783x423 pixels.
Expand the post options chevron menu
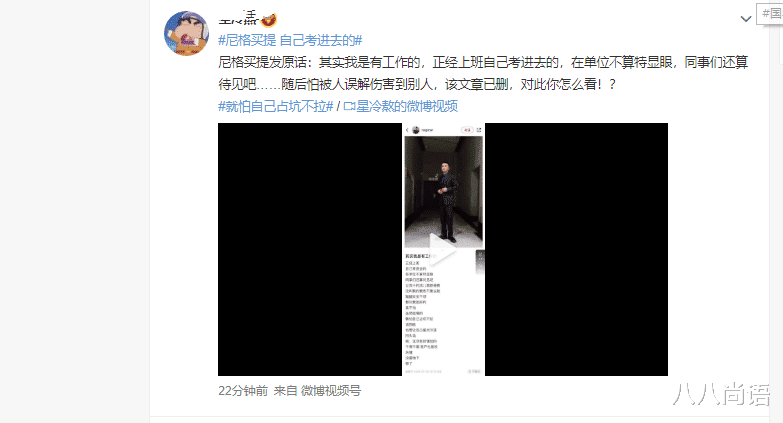[x=746, y=19]
